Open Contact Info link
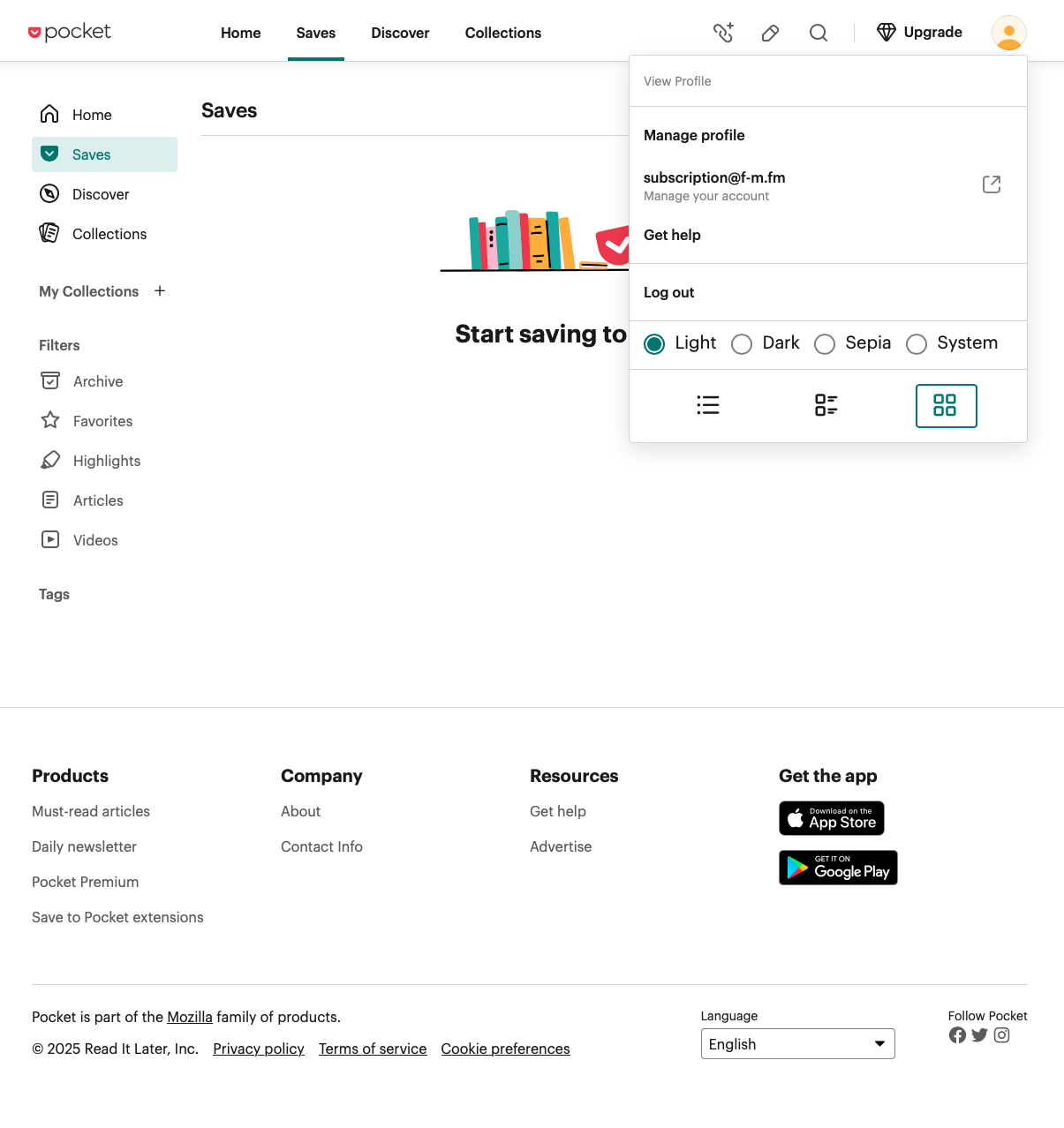Screen dimensions: 1064x1128 pyautogui.click(x=321, y=846)
